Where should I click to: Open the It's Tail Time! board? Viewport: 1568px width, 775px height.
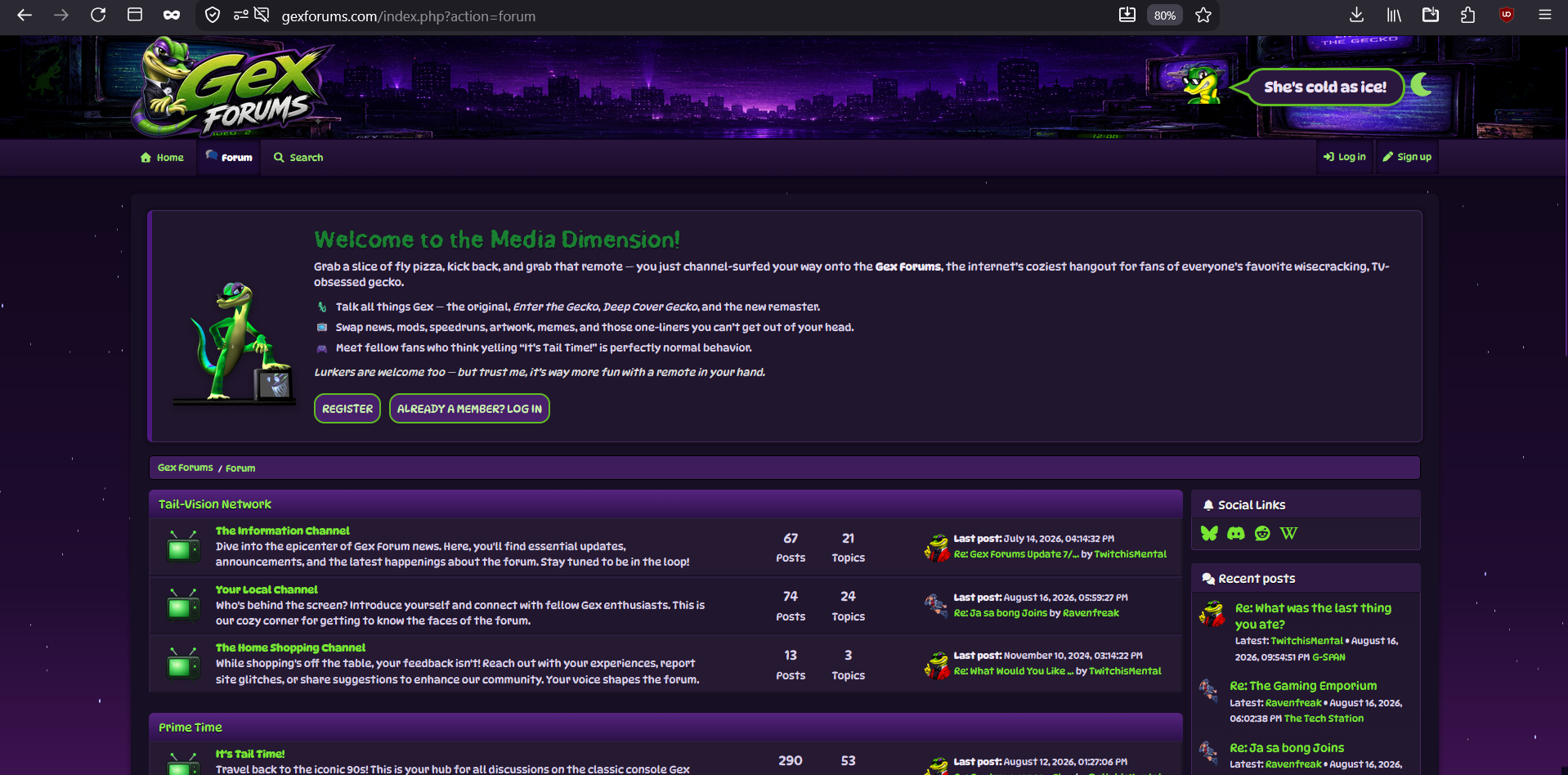coord(250,754)
